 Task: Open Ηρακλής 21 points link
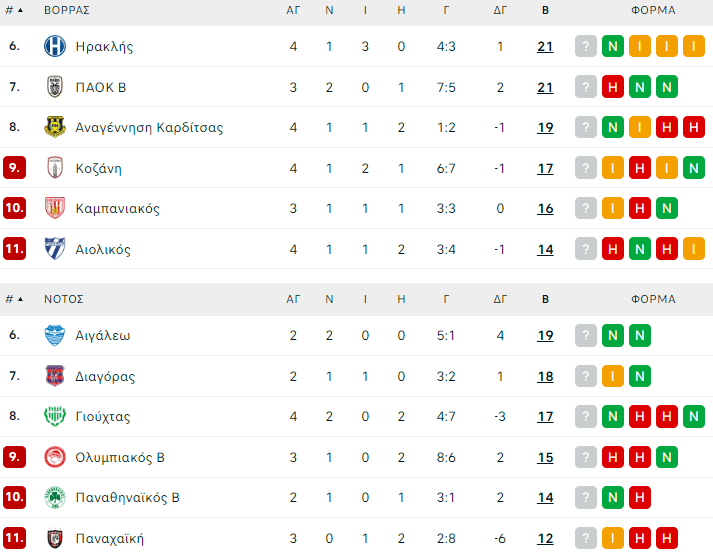(x=545, y=46)
